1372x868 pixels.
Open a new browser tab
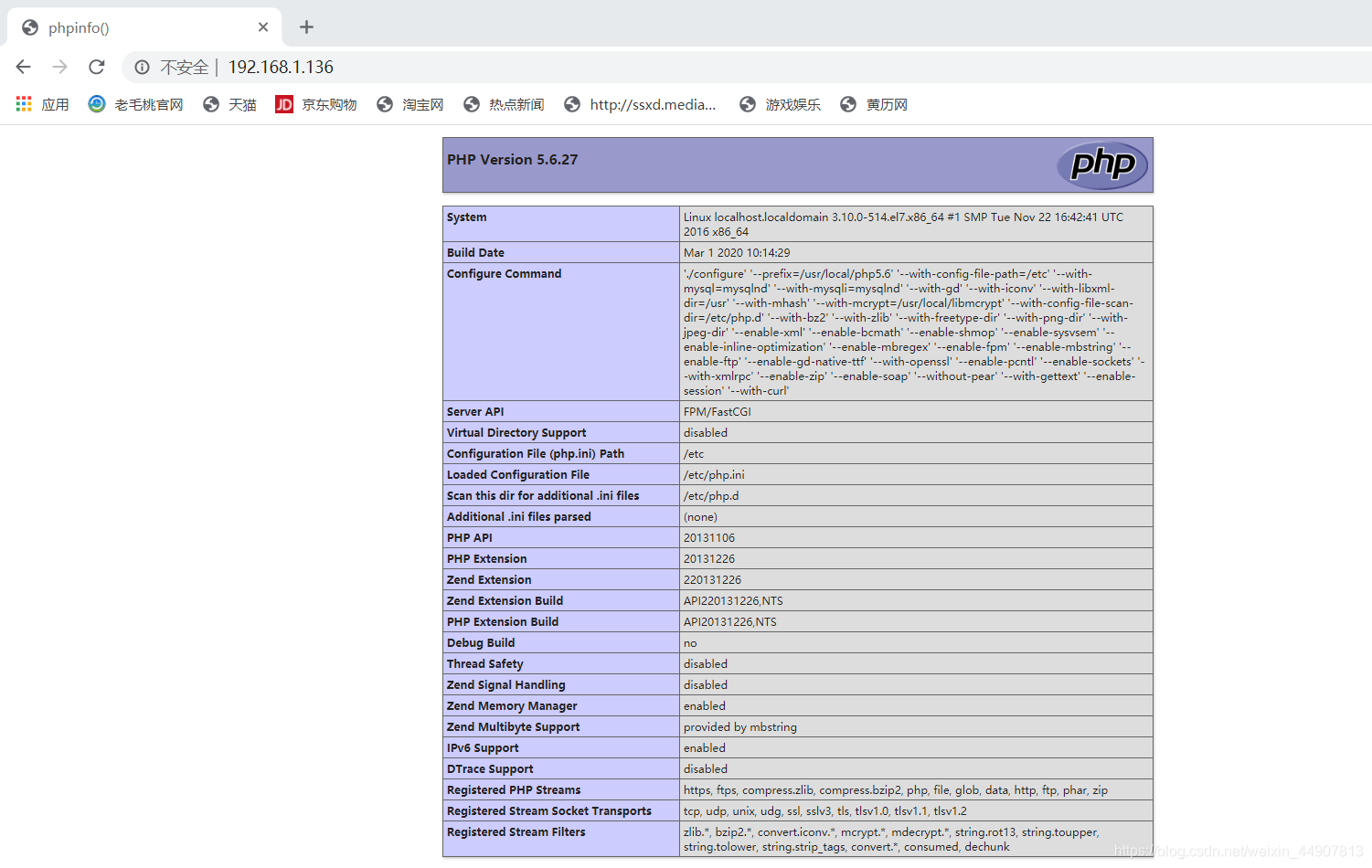pos(307,27)
